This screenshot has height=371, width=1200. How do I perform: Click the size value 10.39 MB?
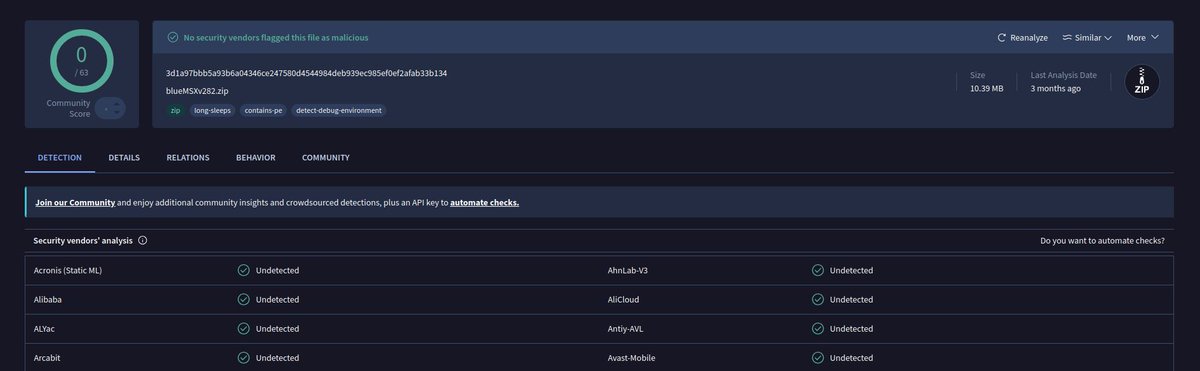pos(986,89)
